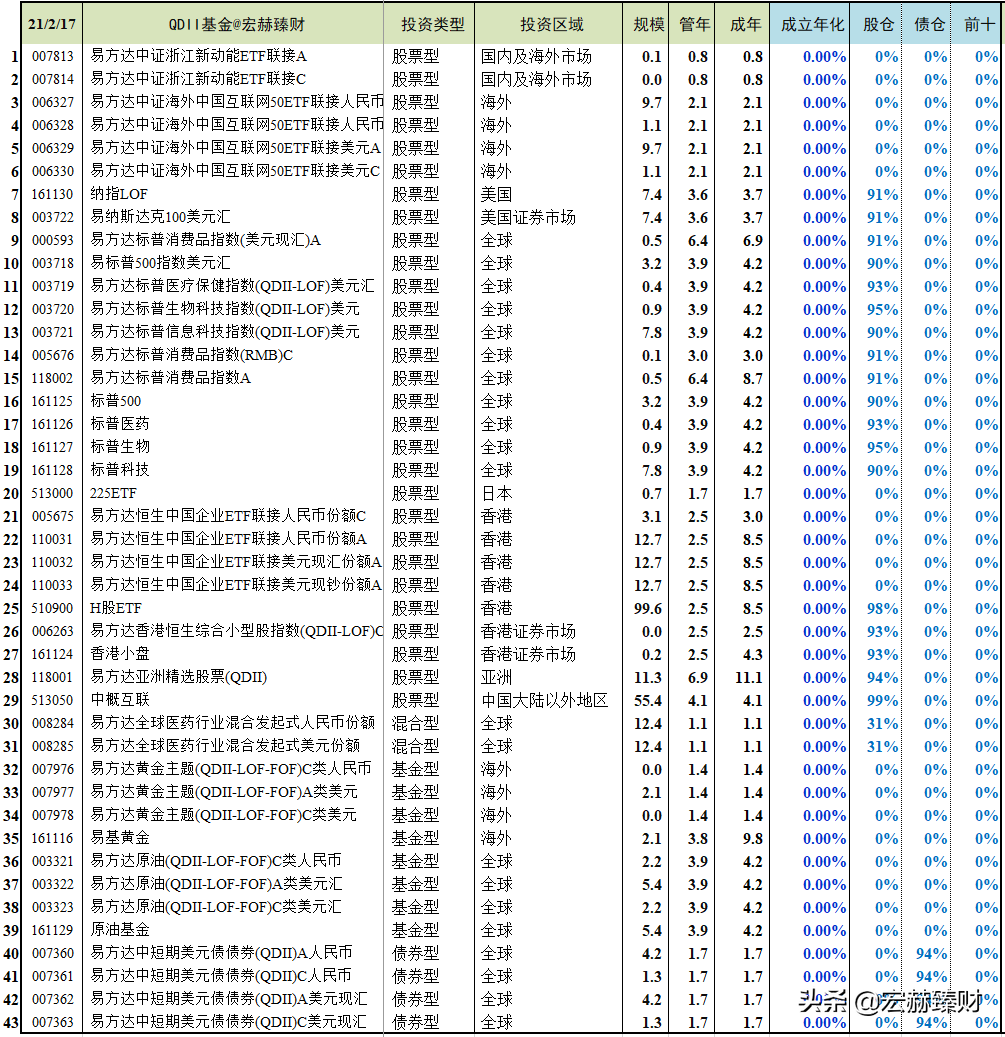Click 98% stock position for H股ETF
The width and height of the screenshot is (1005, 1037).
[883, 608]
